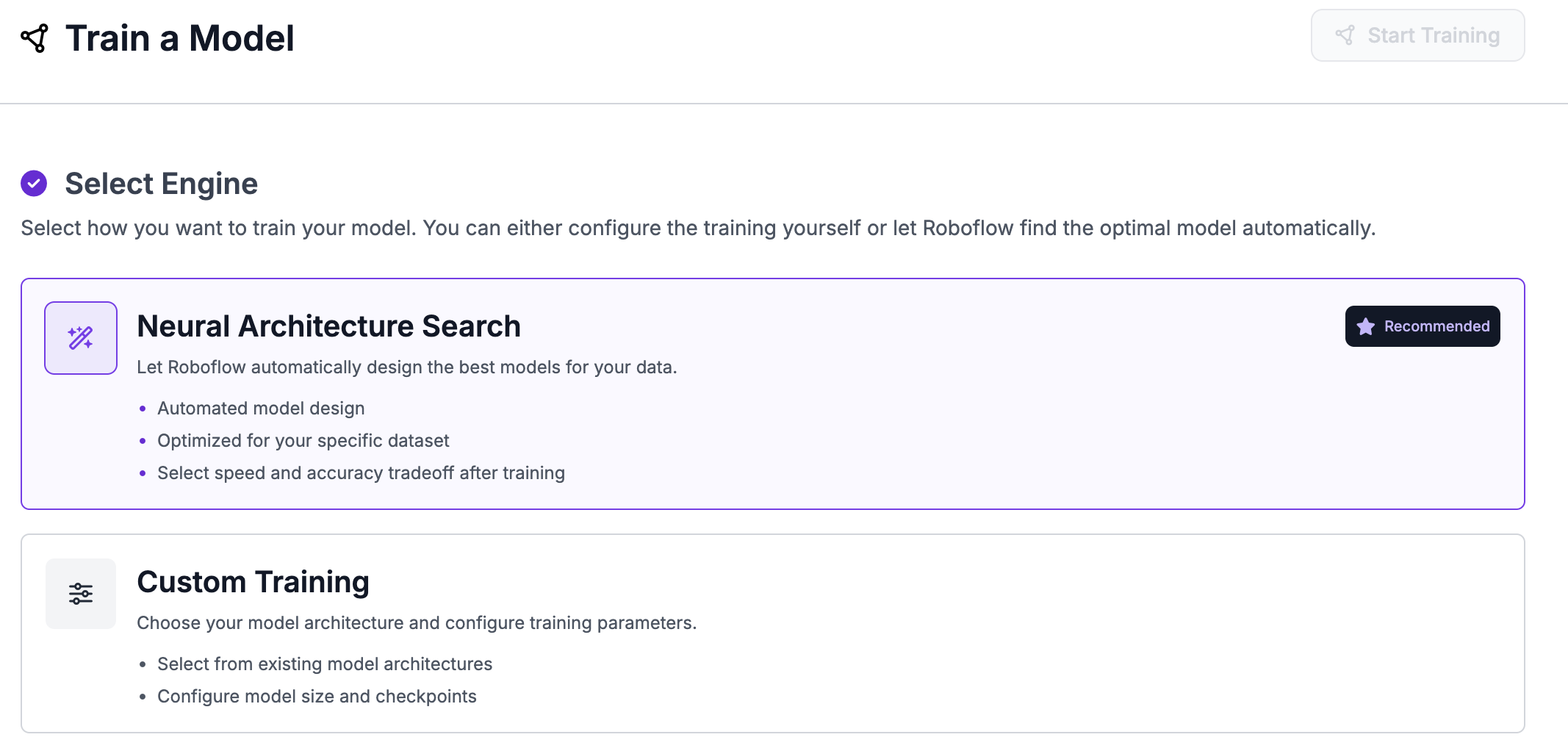This screenshot has height=751, width=1568.
Task: Click the star icon in the Recommended badge
Action: (1365, 326)
